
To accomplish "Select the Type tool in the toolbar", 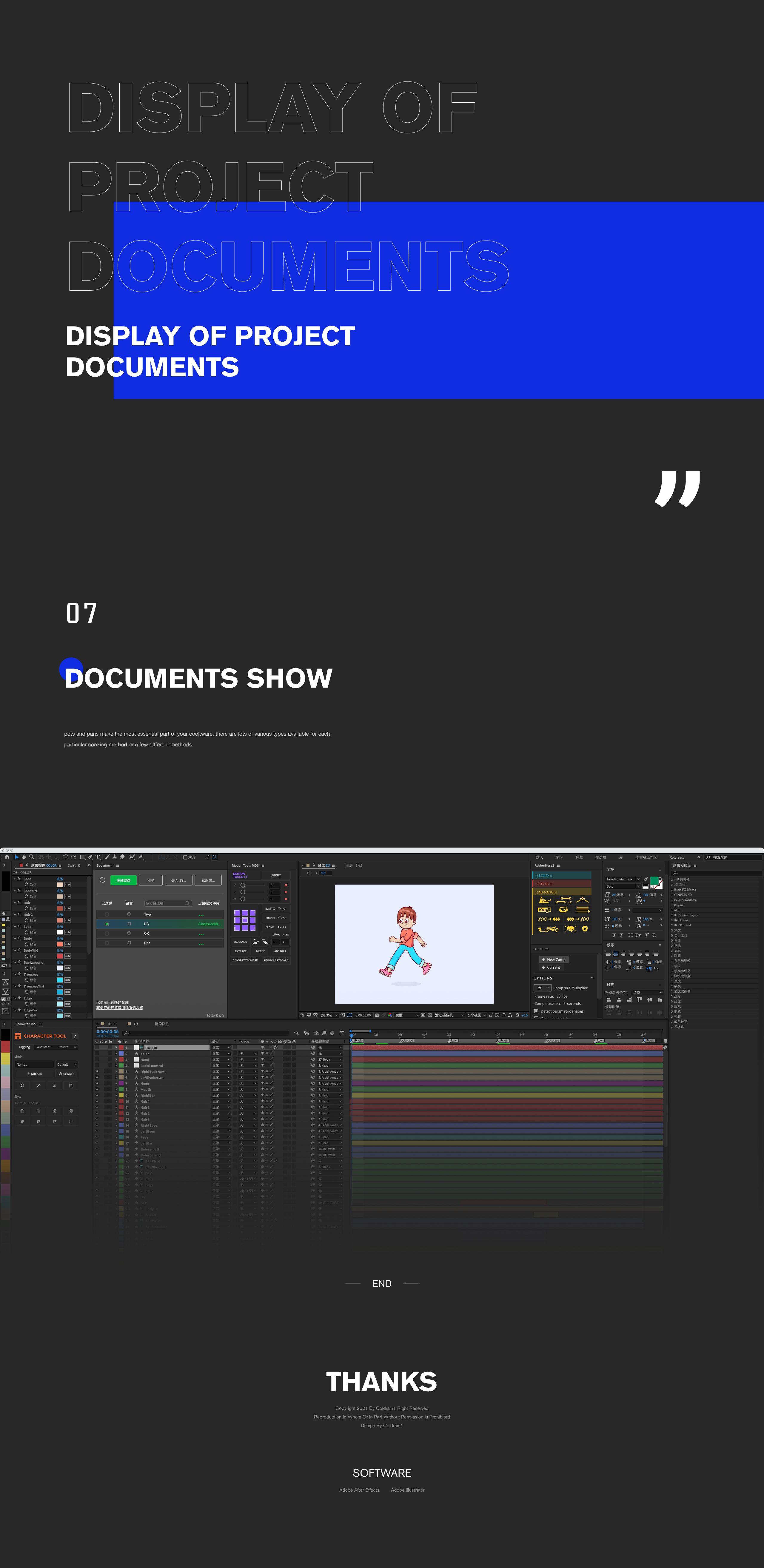I will (97, 857).
